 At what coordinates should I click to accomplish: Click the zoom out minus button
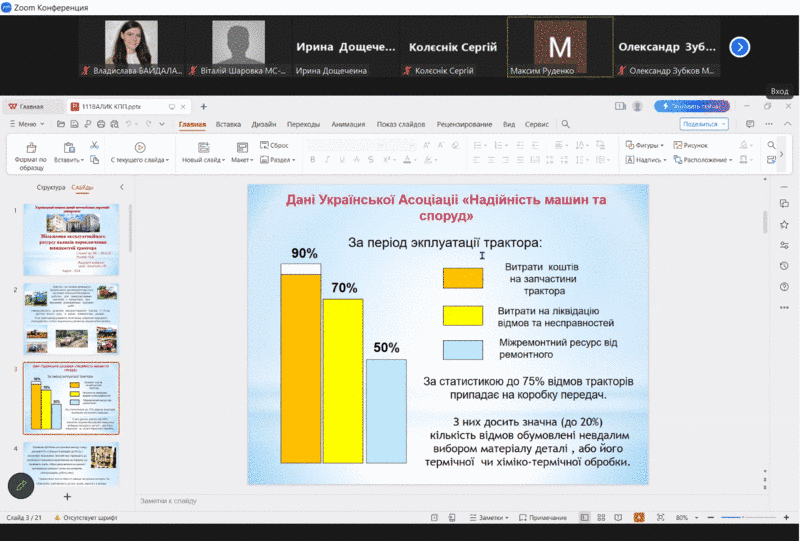710,518
